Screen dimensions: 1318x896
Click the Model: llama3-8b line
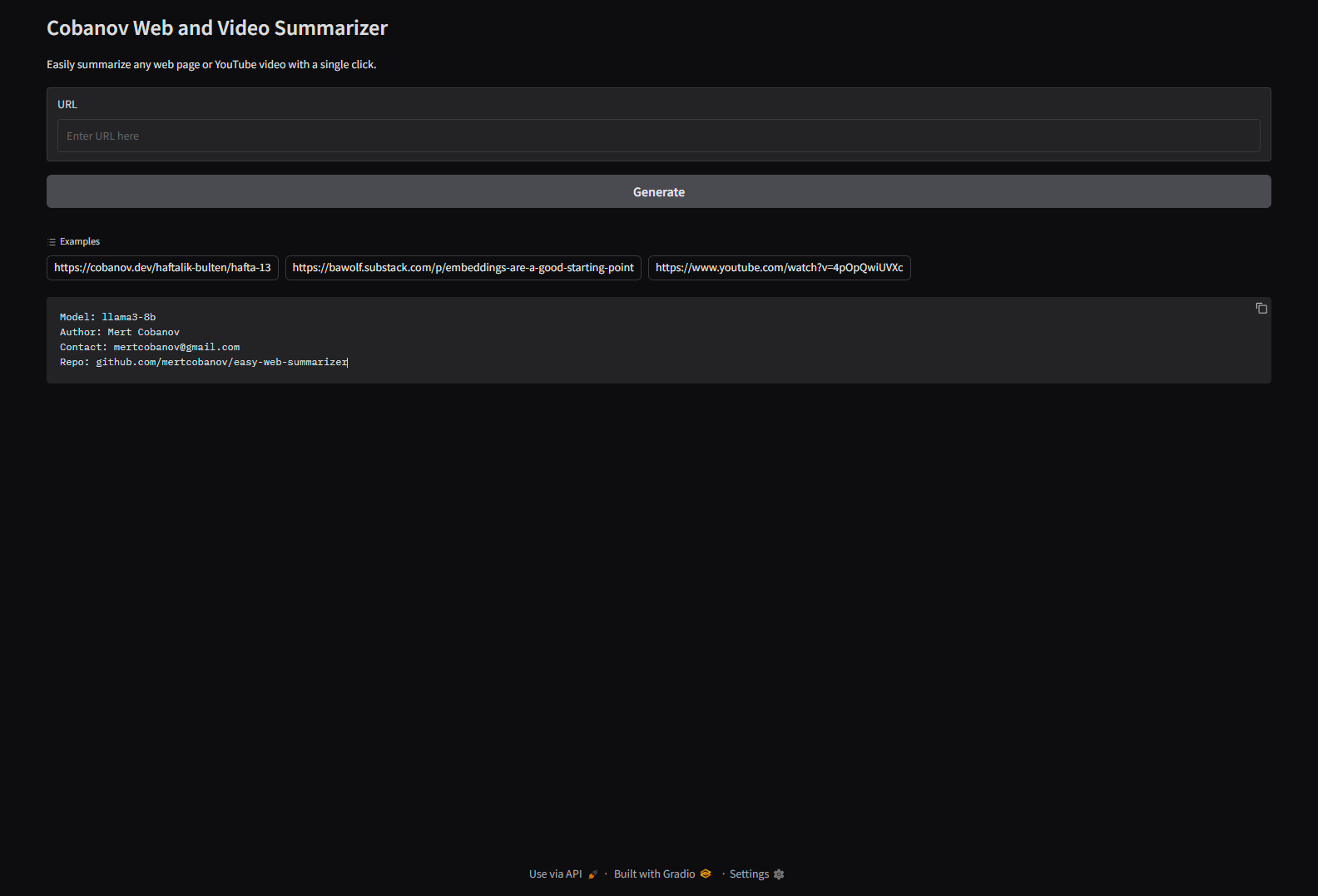(x=107, y=317)
